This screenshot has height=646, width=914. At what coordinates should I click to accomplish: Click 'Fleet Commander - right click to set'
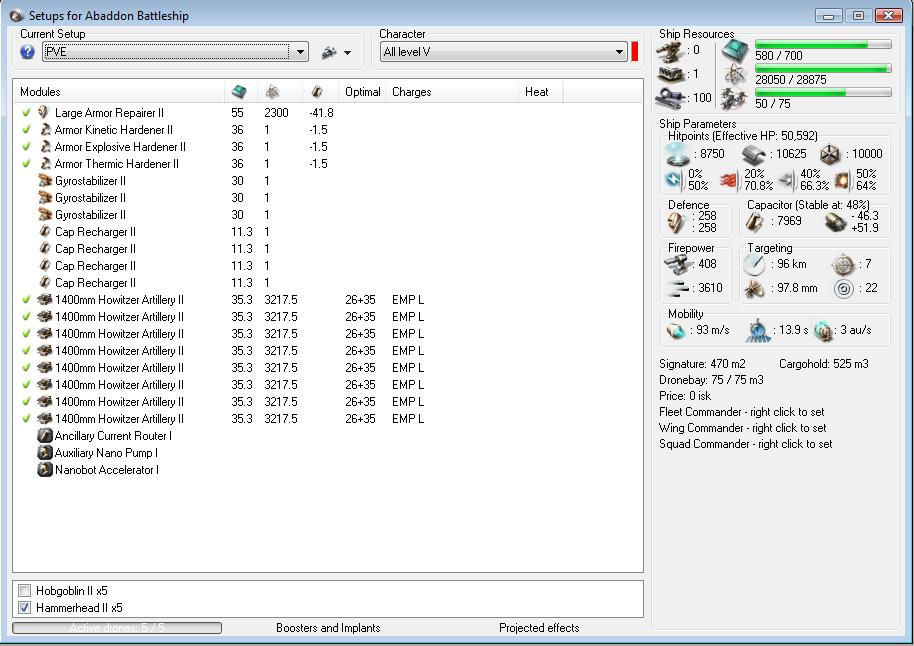coord(741,412)
